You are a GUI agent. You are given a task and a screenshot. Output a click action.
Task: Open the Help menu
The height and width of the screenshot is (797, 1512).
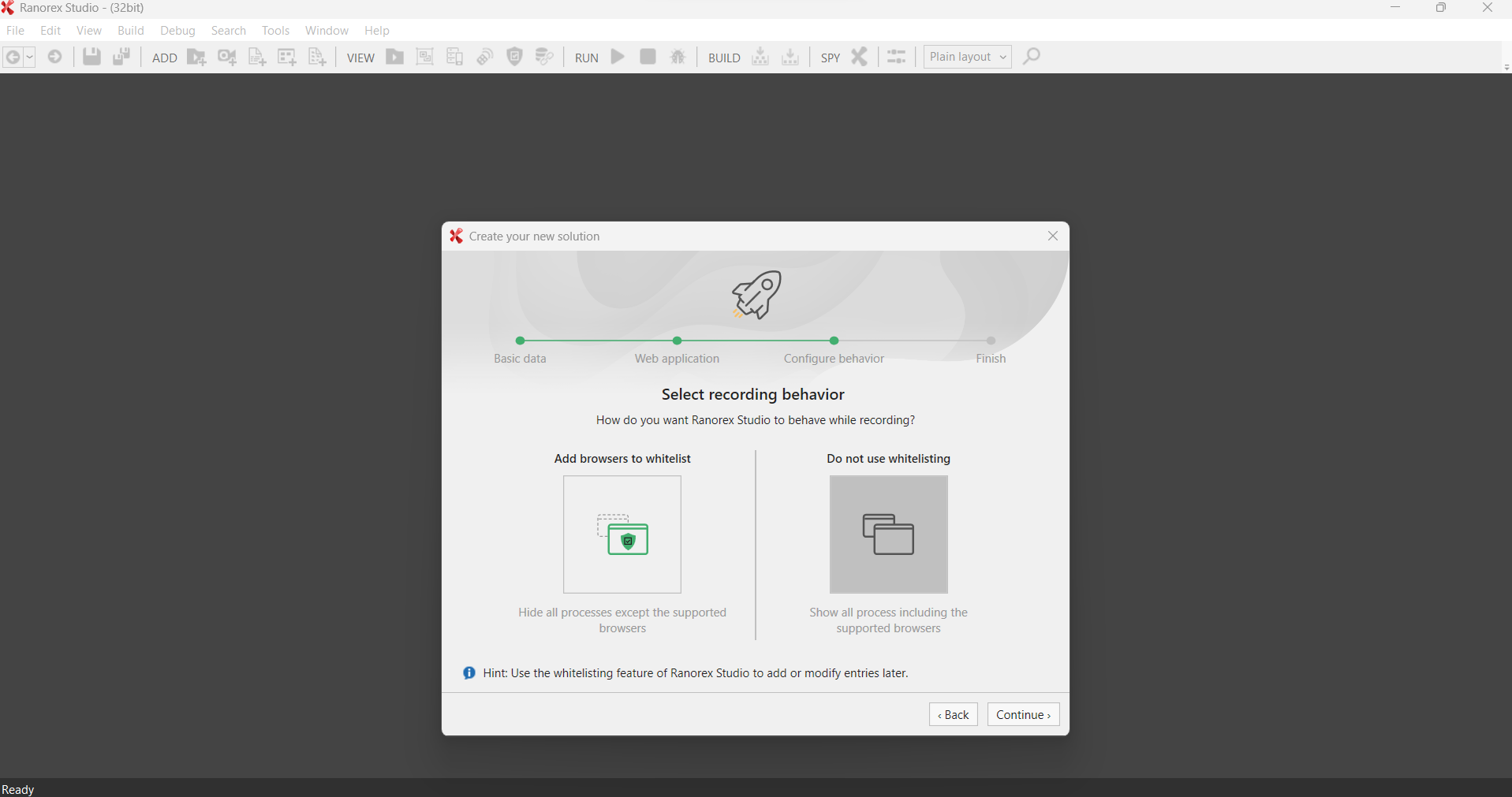(377, 31)
